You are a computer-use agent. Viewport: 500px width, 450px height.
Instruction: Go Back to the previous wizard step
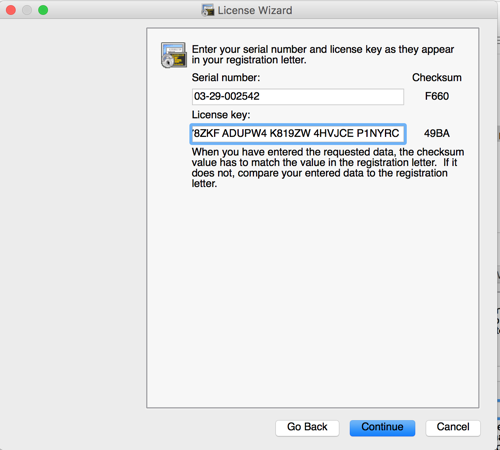point(307,428)
